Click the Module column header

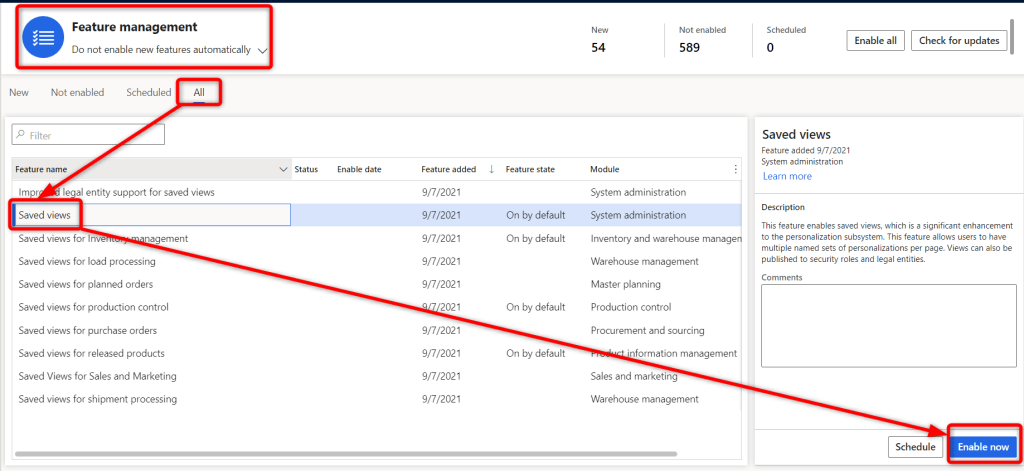[605, 169]
